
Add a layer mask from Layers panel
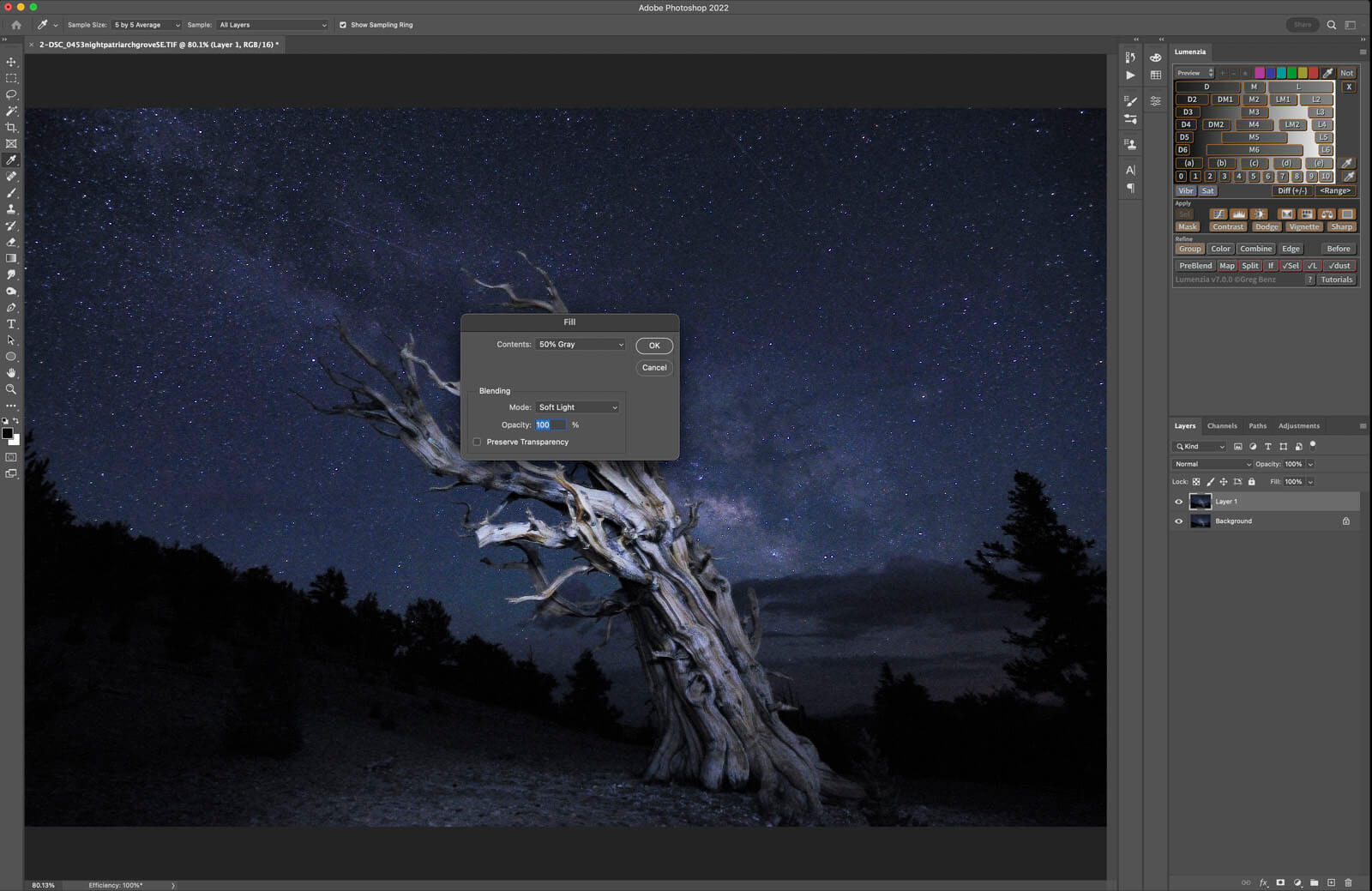(x=1280, y=882)
